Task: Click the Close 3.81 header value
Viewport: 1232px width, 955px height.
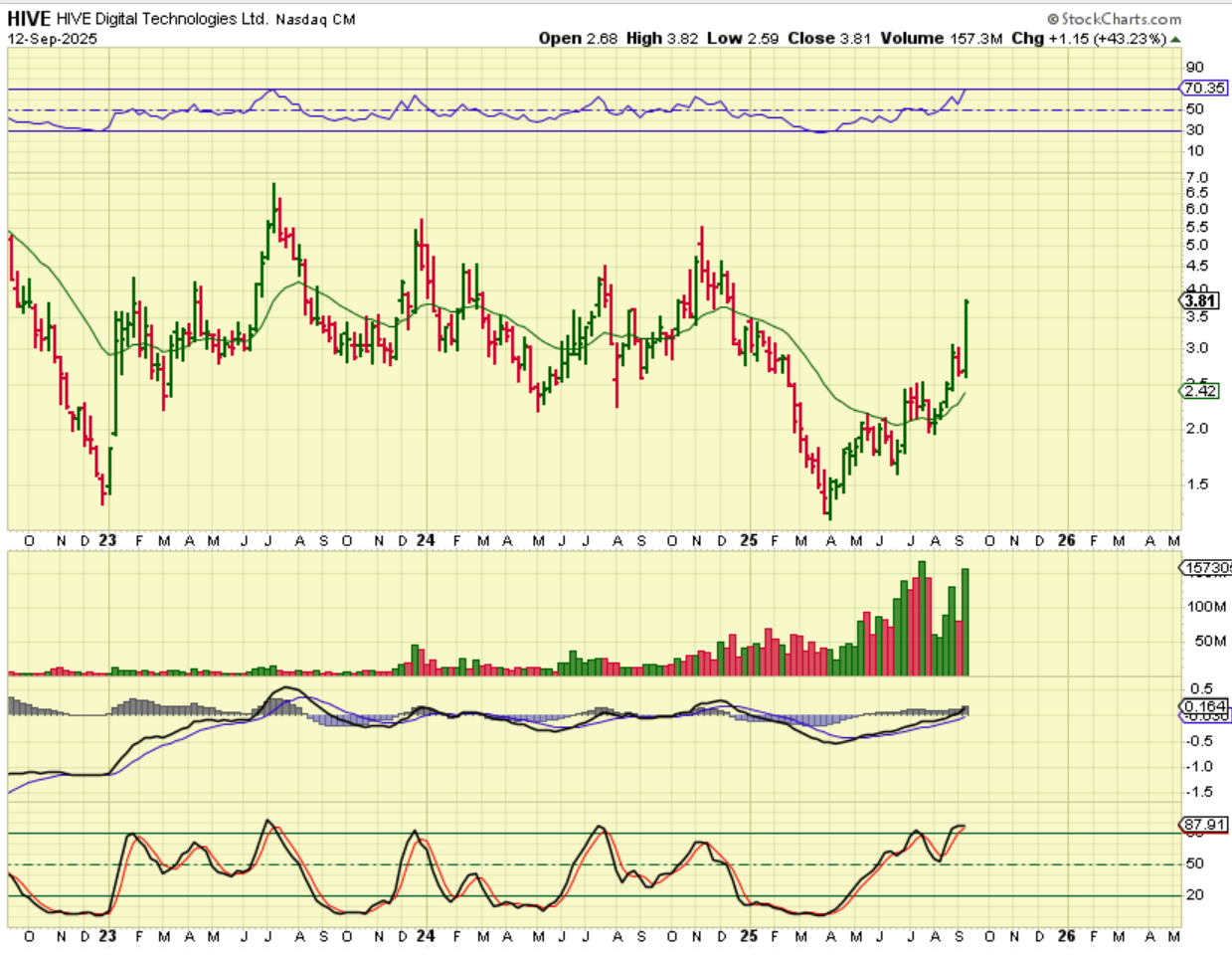Action: tap(829, 38)
